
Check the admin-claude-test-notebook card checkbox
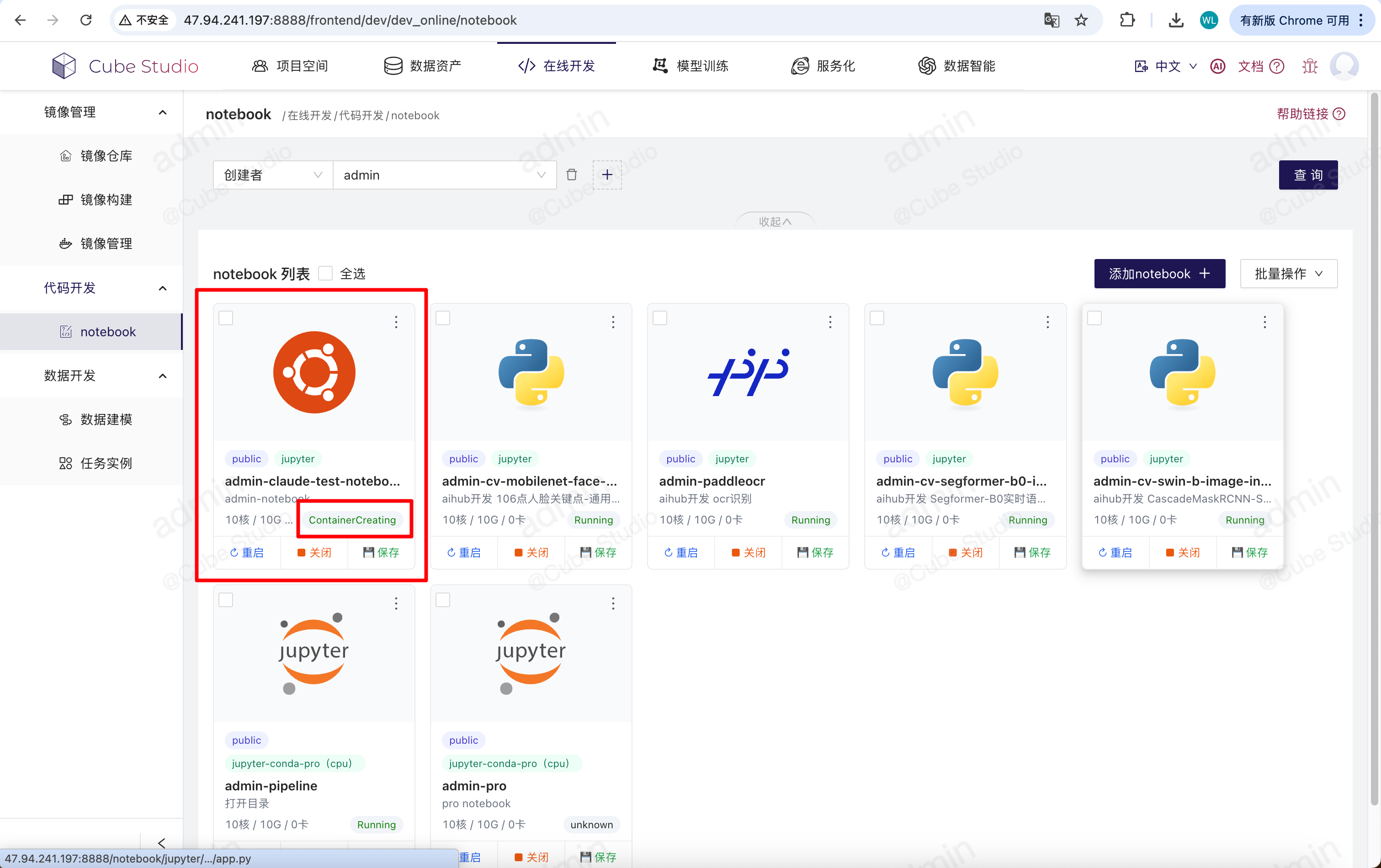226,318
